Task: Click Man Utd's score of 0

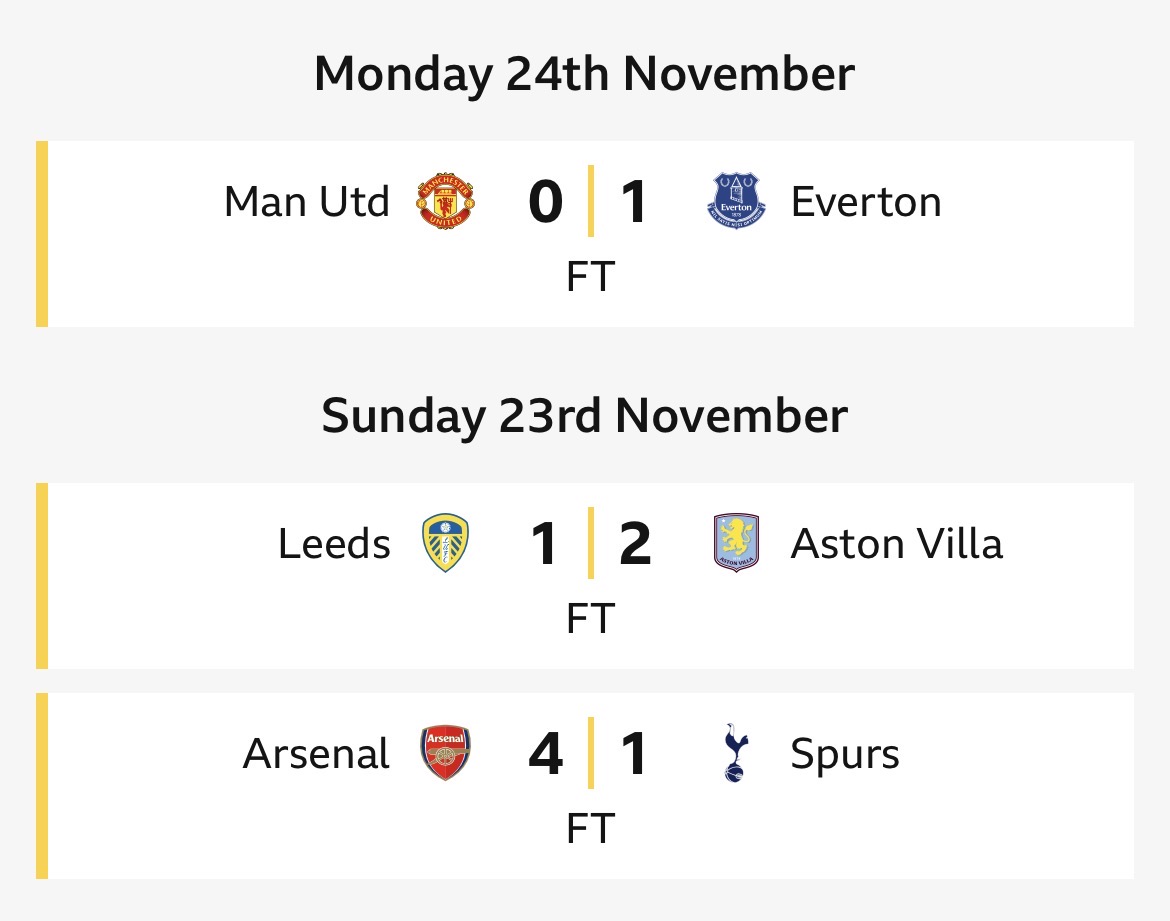Action: click(x=545, y=202)
